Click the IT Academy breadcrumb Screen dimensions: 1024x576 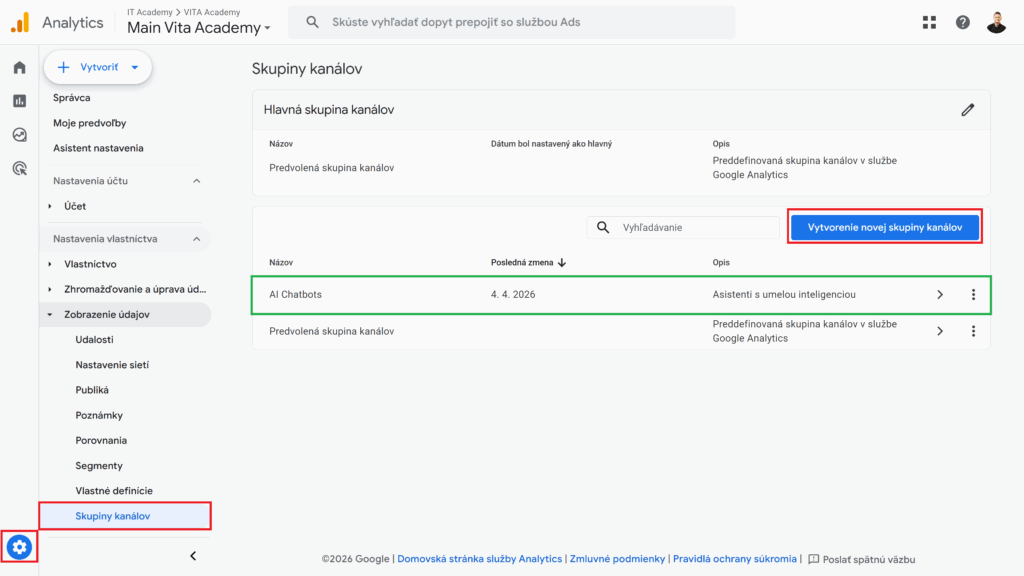point(150,12)
